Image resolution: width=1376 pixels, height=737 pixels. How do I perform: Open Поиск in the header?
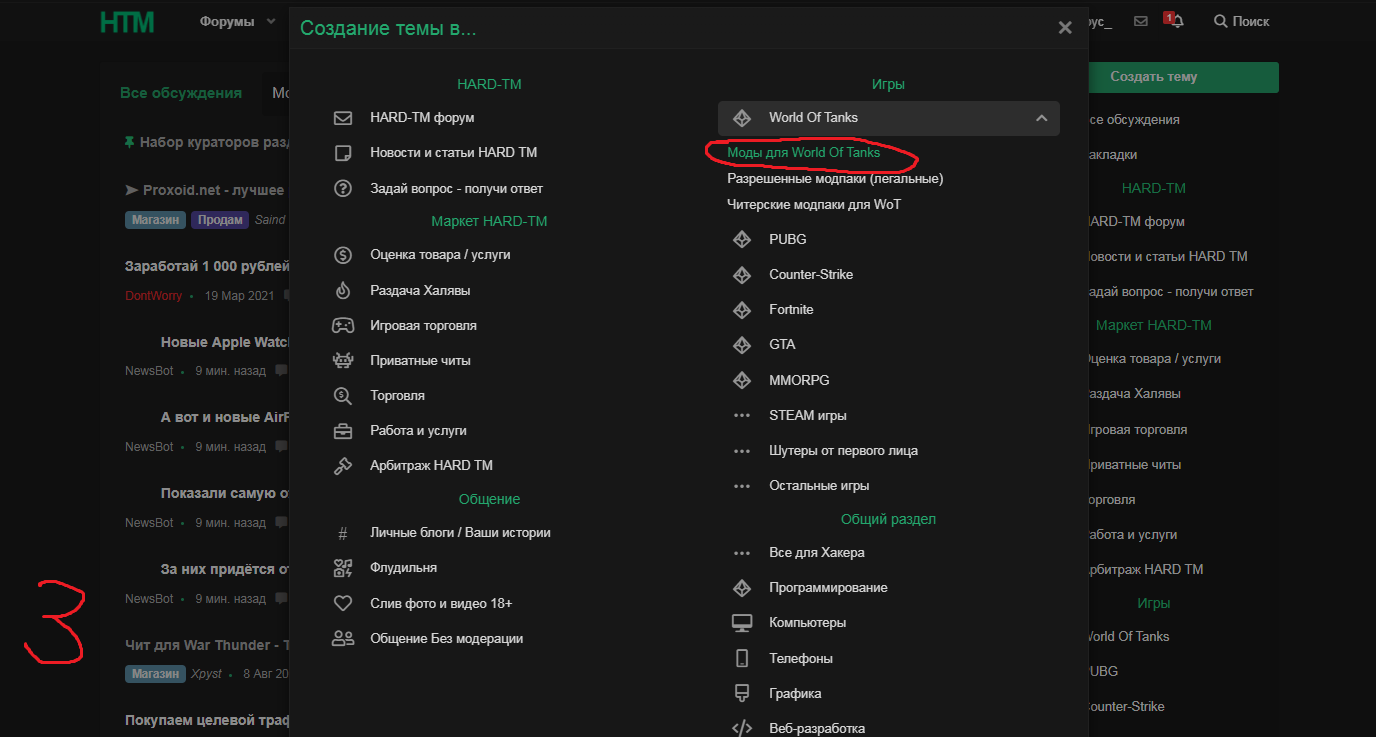[1241, 21]
